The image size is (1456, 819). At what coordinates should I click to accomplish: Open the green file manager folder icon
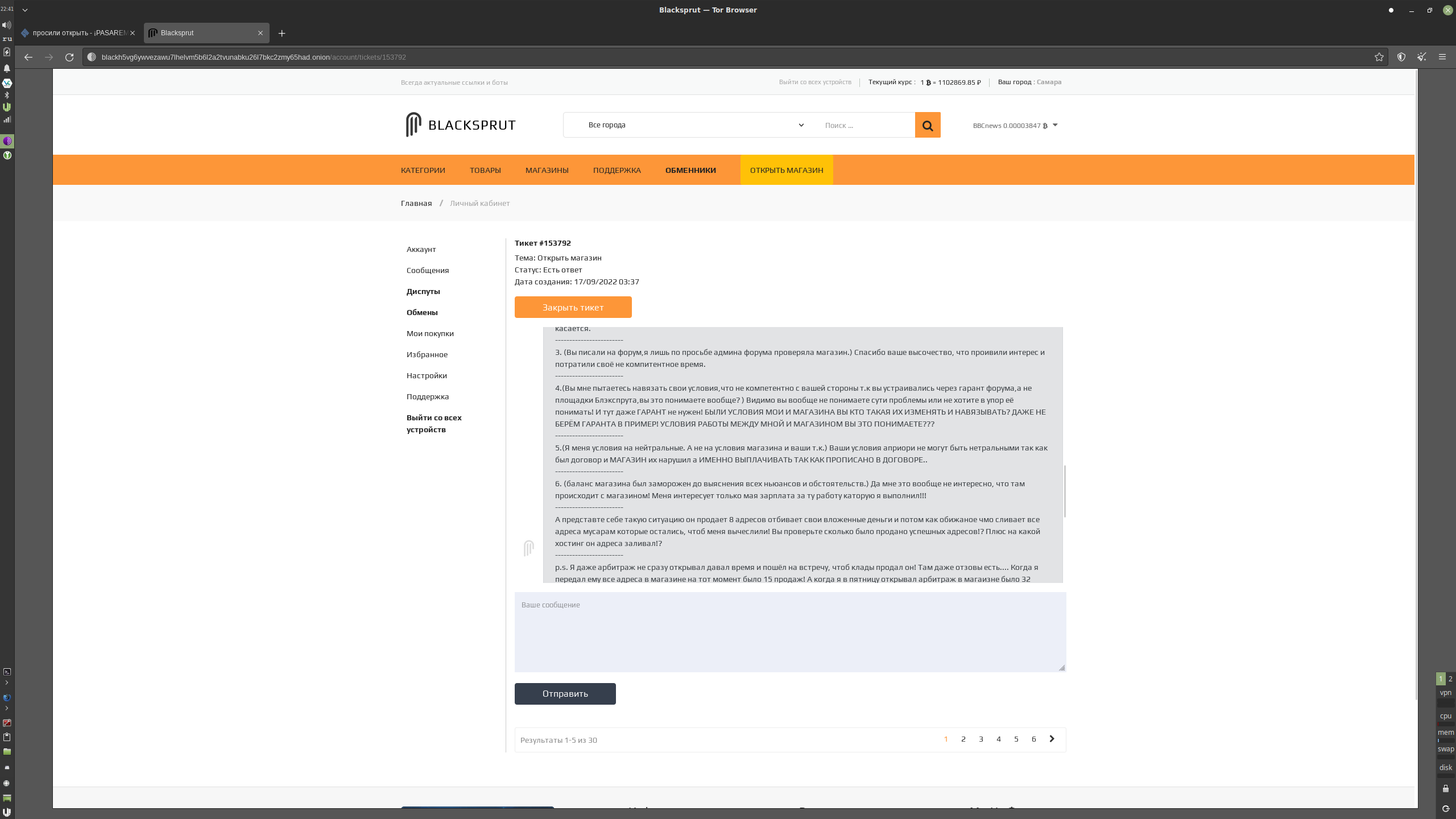point(7,752)
